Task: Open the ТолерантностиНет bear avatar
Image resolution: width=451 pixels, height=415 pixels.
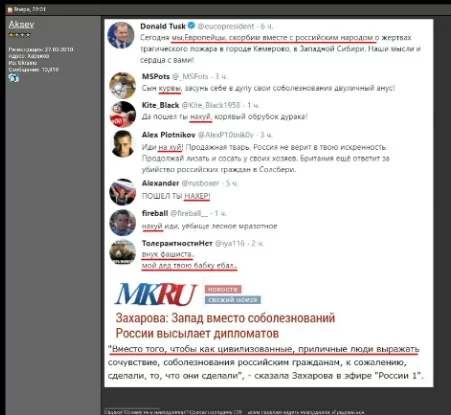Action: (x=122, y=252)
